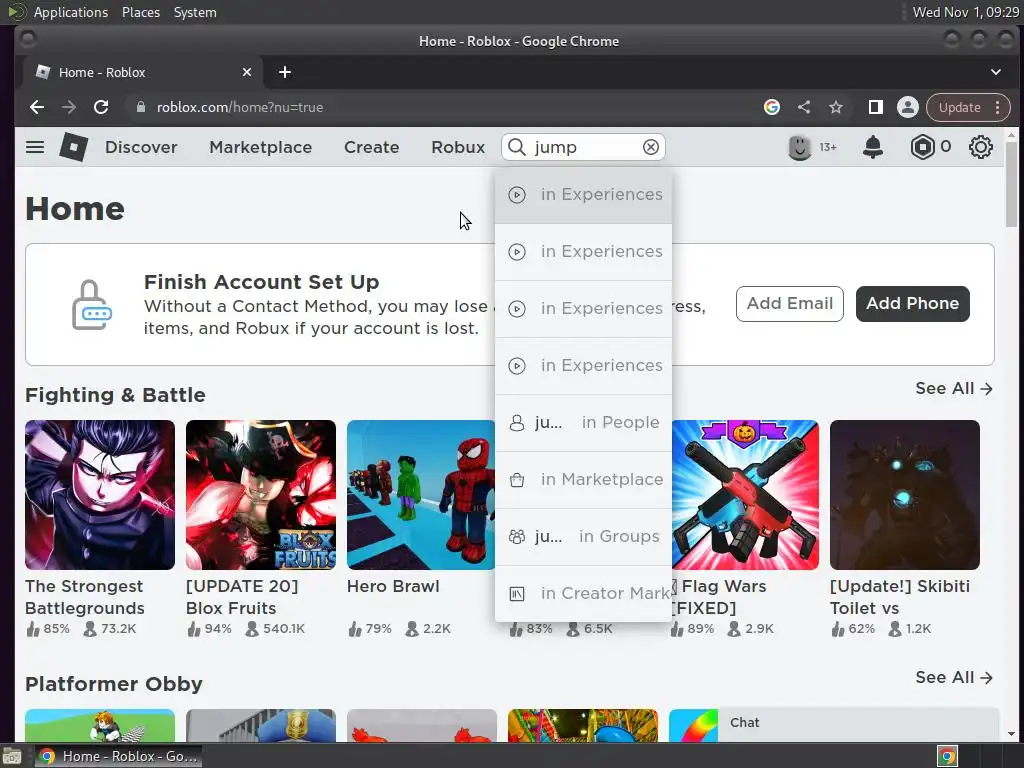Choose the 'in Groups' search suggestion
Viewport: 1024px width, 768px height.
[x=583, y=536]
